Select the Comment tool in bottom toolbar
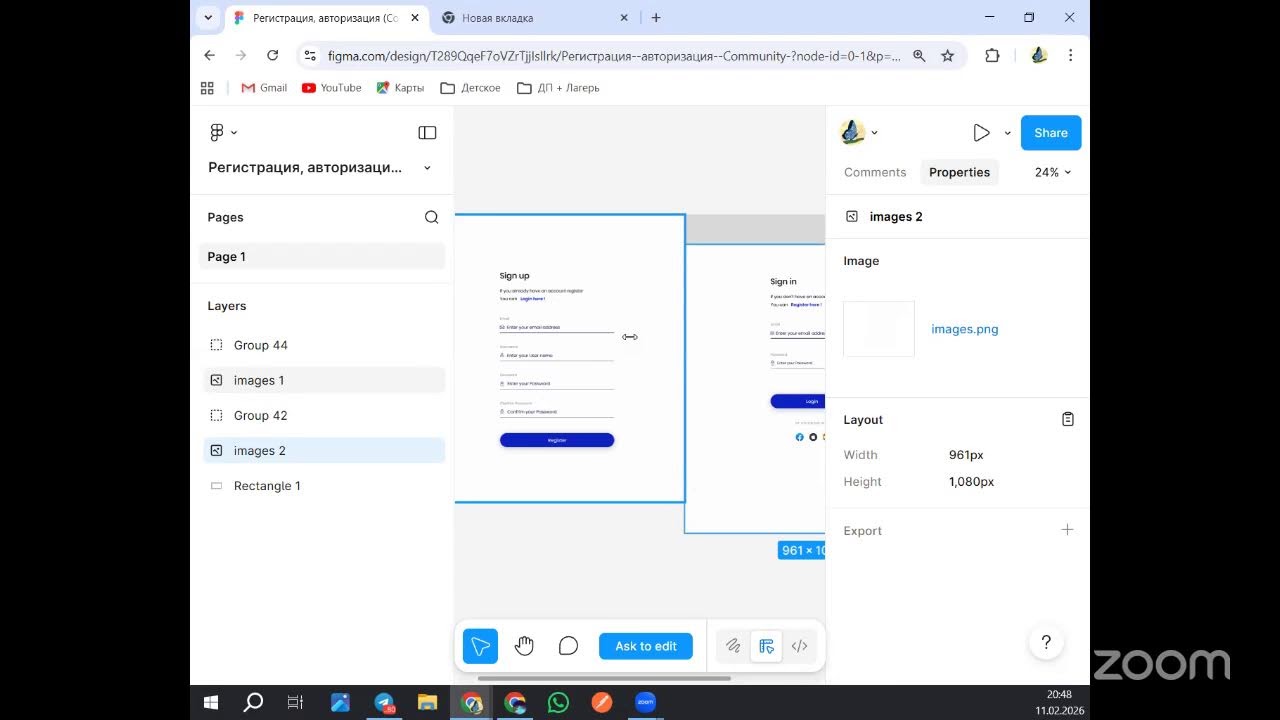Screen dimensions: 1280x720 [568, 646]
